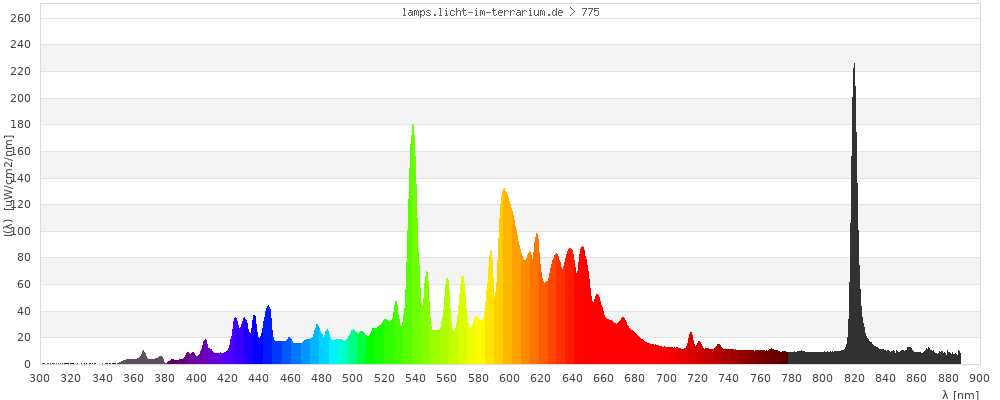The height and width of the screenshot is (400, 1000).
Task: Click the blue peak tip near 446 nm
Action: 268,307
